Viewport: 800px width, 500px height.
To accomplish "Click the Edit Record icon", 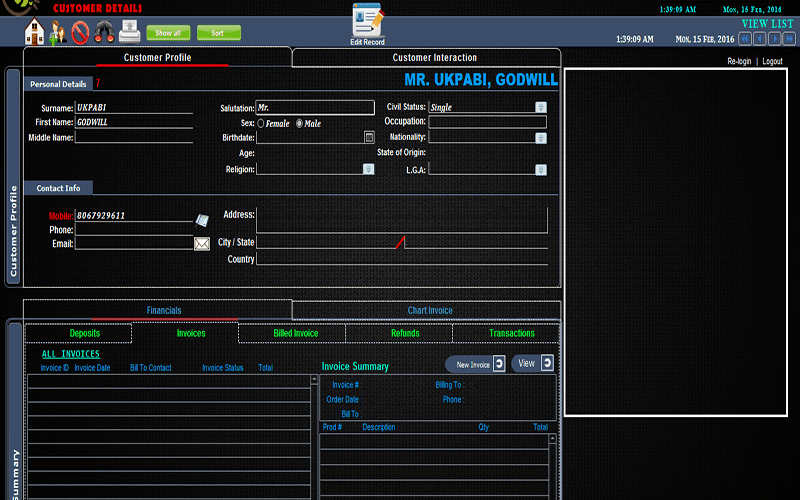I will click(x=367, y=23).
